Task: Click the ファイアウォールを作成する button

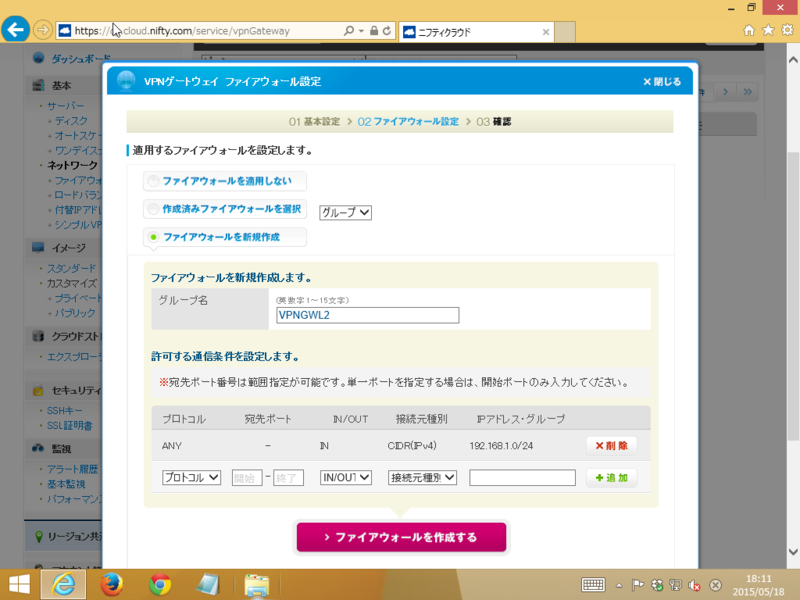Action: 402,537
